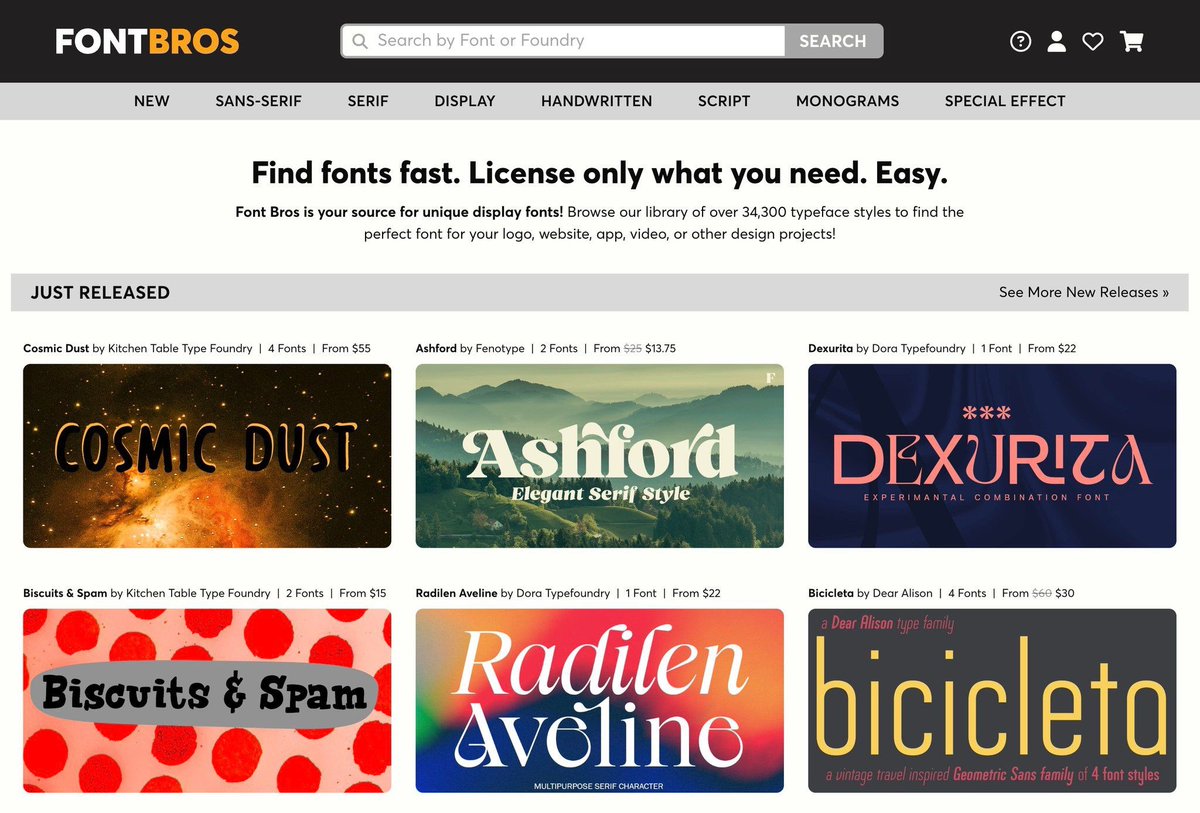Image resolution: width=1200 pixels, height=813 pixels.
Task: Open the Bicicleta preview image
Action: (x=991, y=701)
